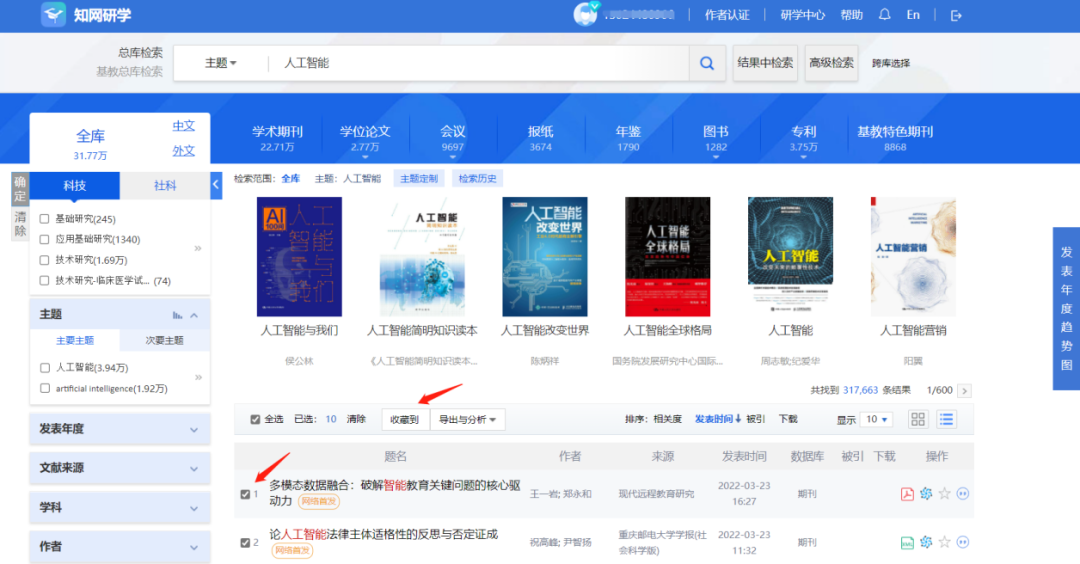Download PDF for 多模态数据融合 article

[907, 494]
